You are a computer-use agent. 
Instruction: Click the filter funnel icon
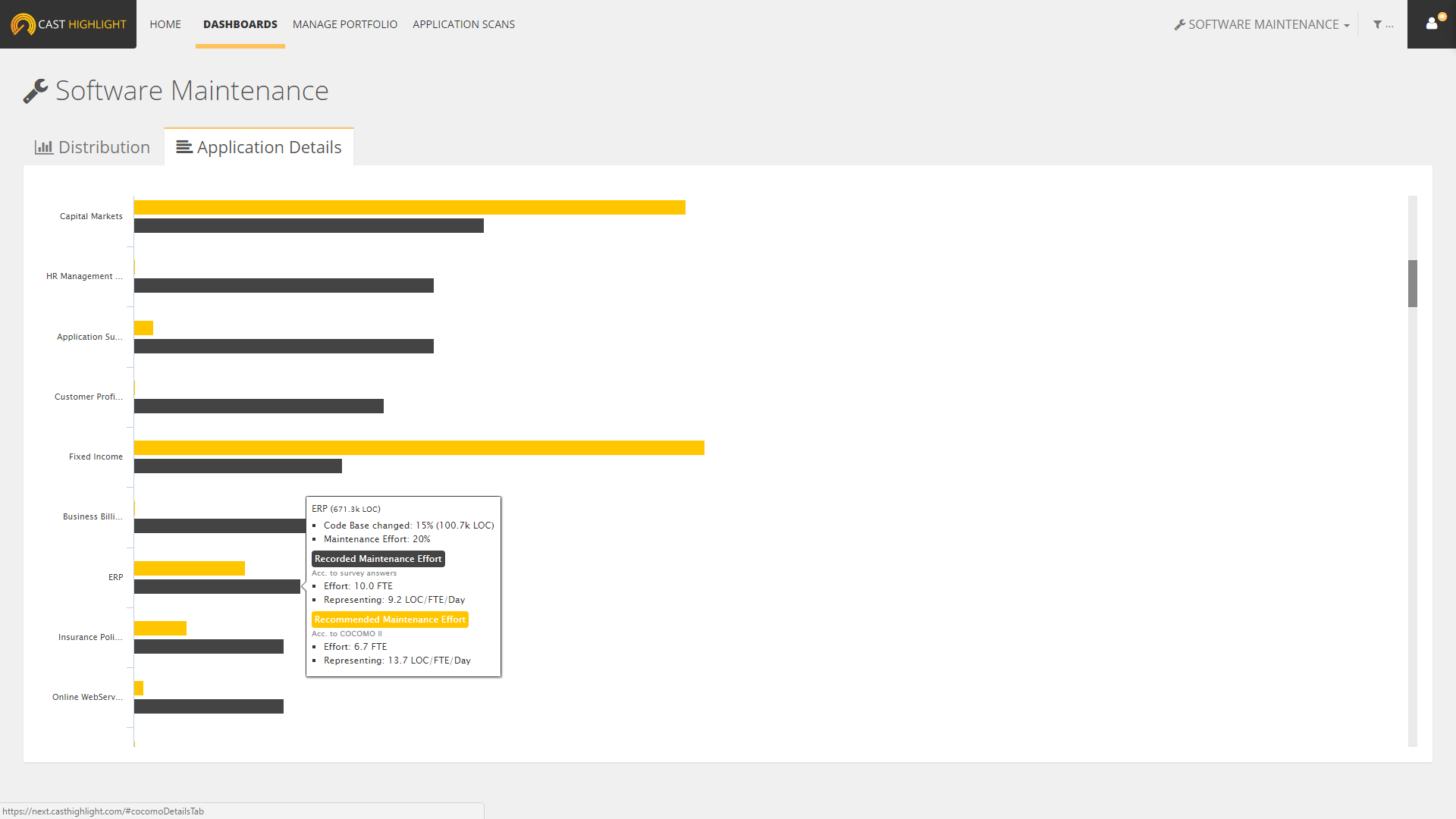pyautogui.click(x=1377, y=25)
